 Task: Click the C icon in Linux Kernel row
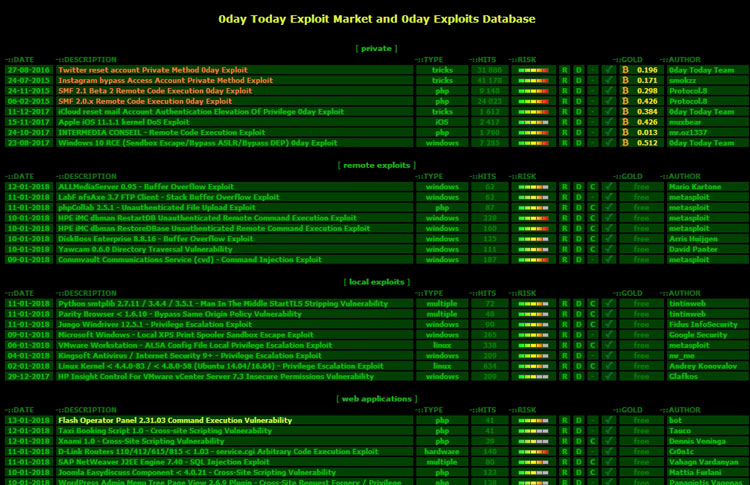[x=593, y=366]
